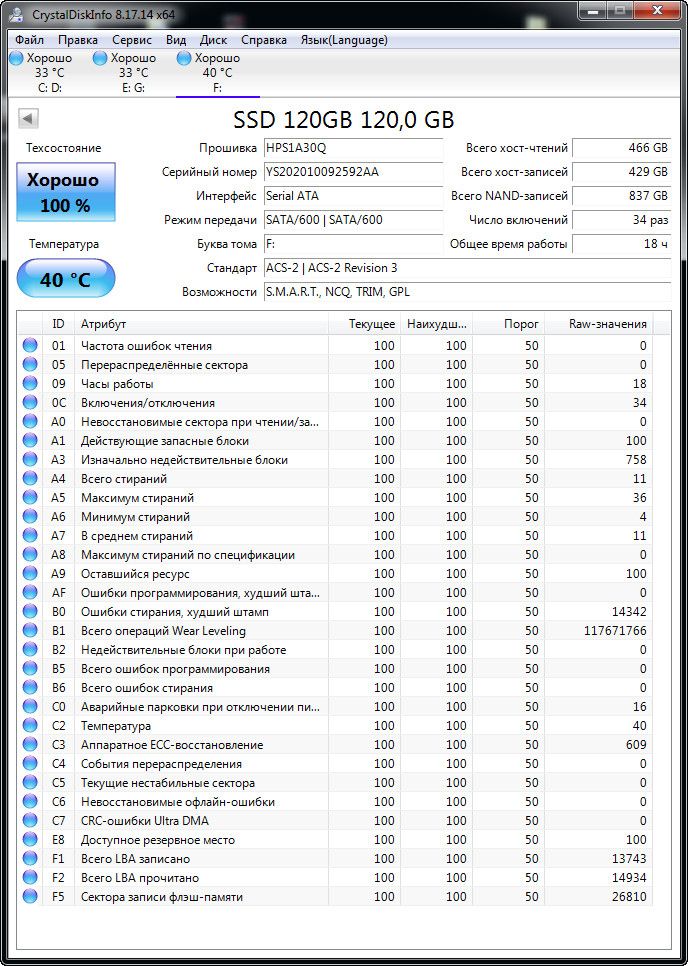Click the status orb for attribute B0

[30, 612]
